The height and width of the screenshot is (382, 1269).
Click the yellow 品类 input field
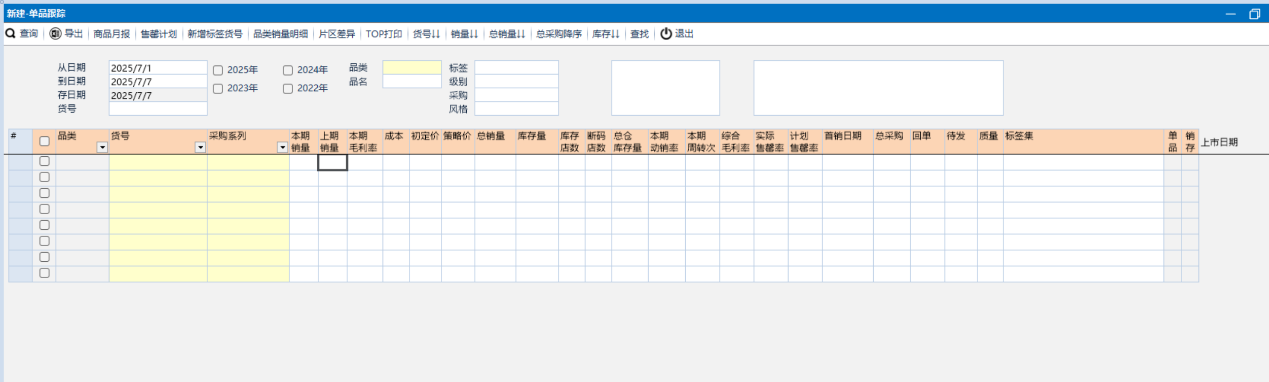point(412,68)
